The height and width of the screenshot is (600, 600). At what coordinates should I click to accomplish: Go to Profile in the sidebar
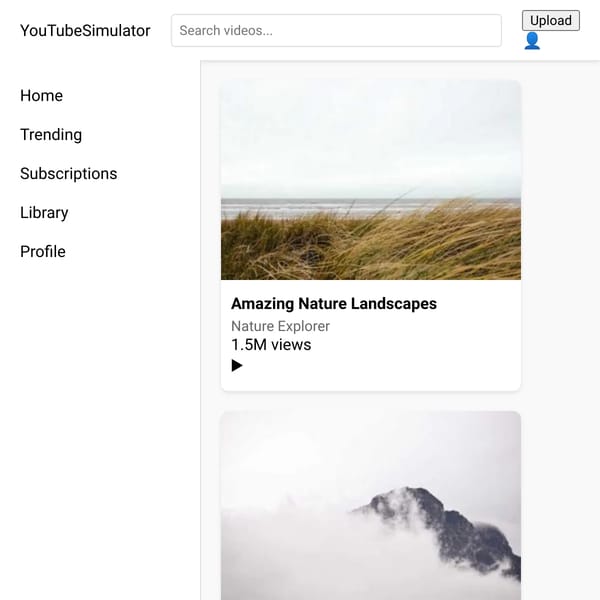click(x=43, y=252)
